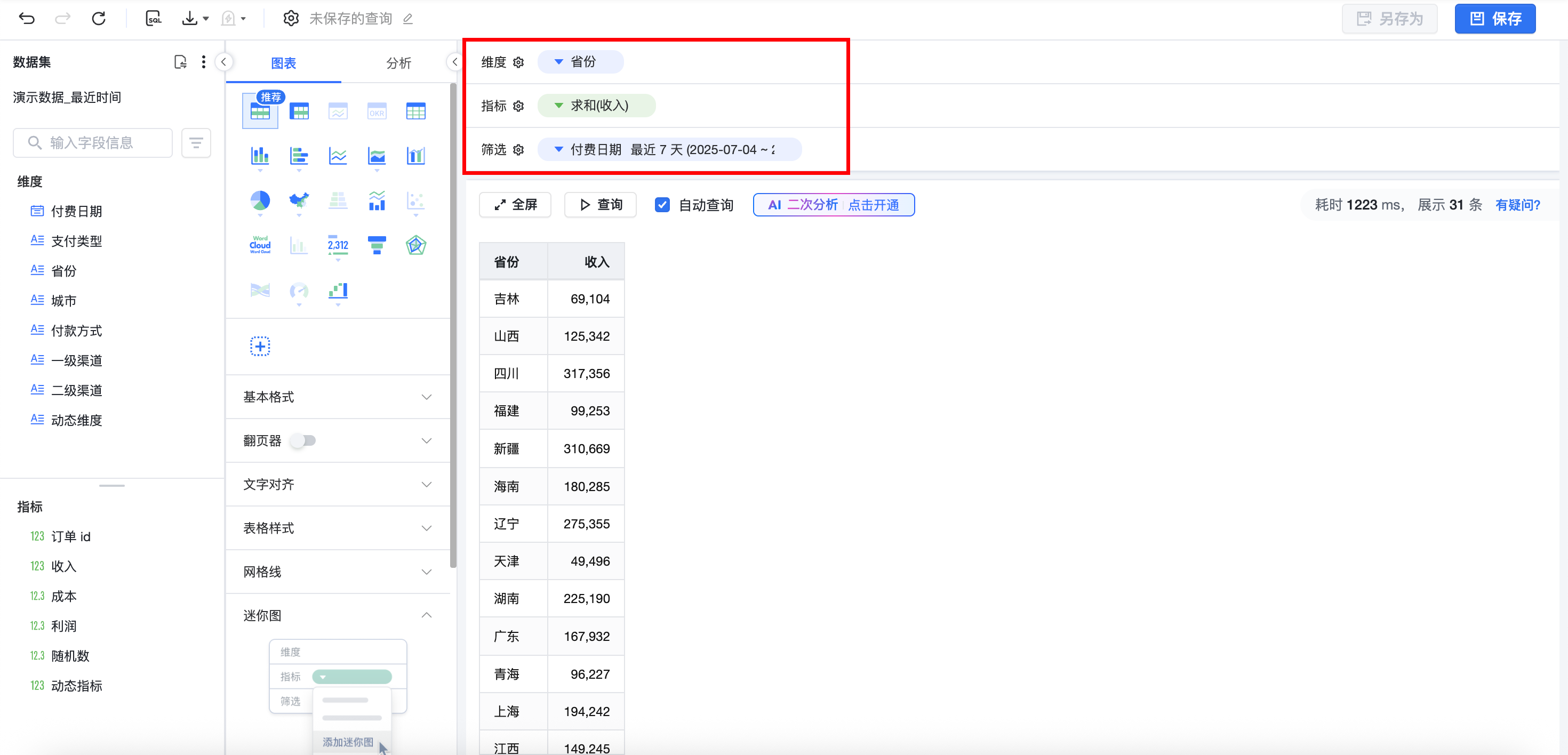Select the China map chart icon
Image resolution: width=1568 pixels, height=755 pixels.
[299, 200]
